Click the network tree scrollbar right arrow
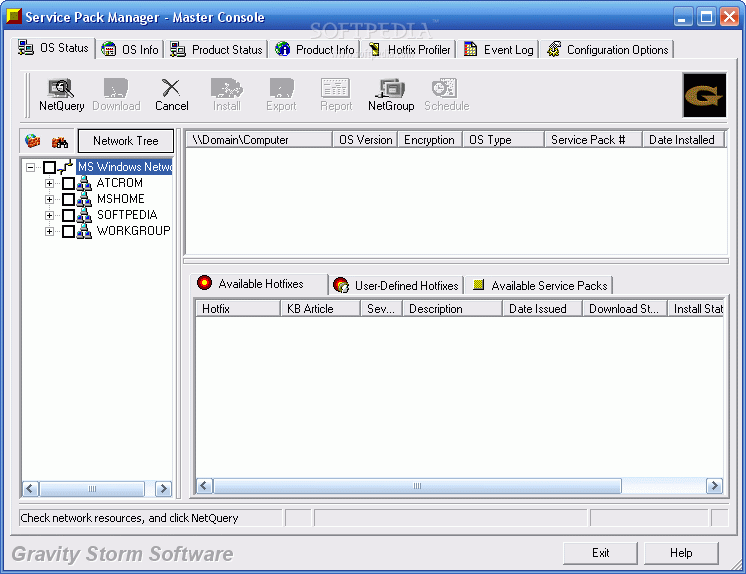Viewport: 746px width, 574px height. coord(164,489)
